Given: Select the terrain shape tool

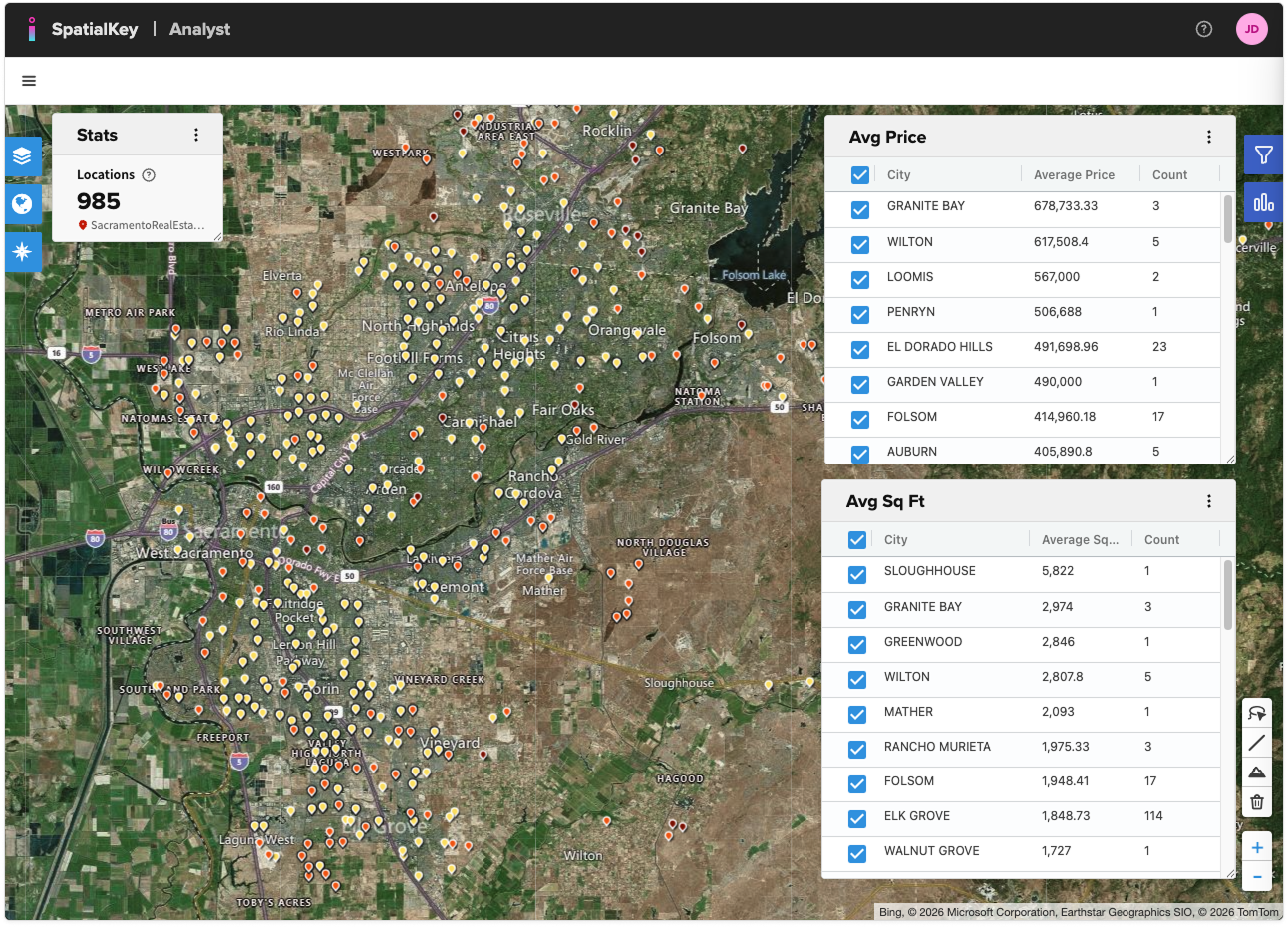Looking at the screenshot, I should (1257, 772).
